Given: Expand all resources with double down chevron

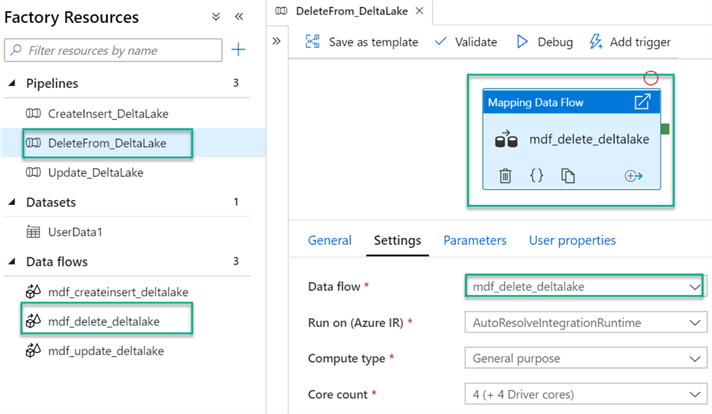Looking at the screenshot, I should coord(216,17).
